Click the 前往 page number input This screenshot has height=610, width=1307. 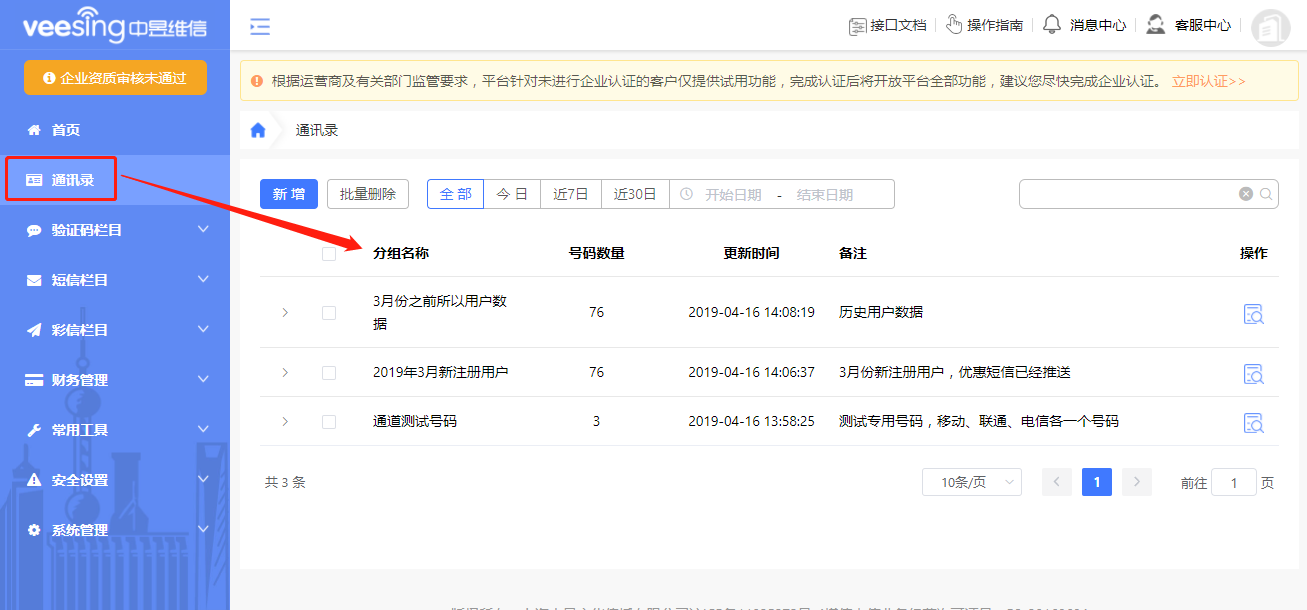(1233, 481)
